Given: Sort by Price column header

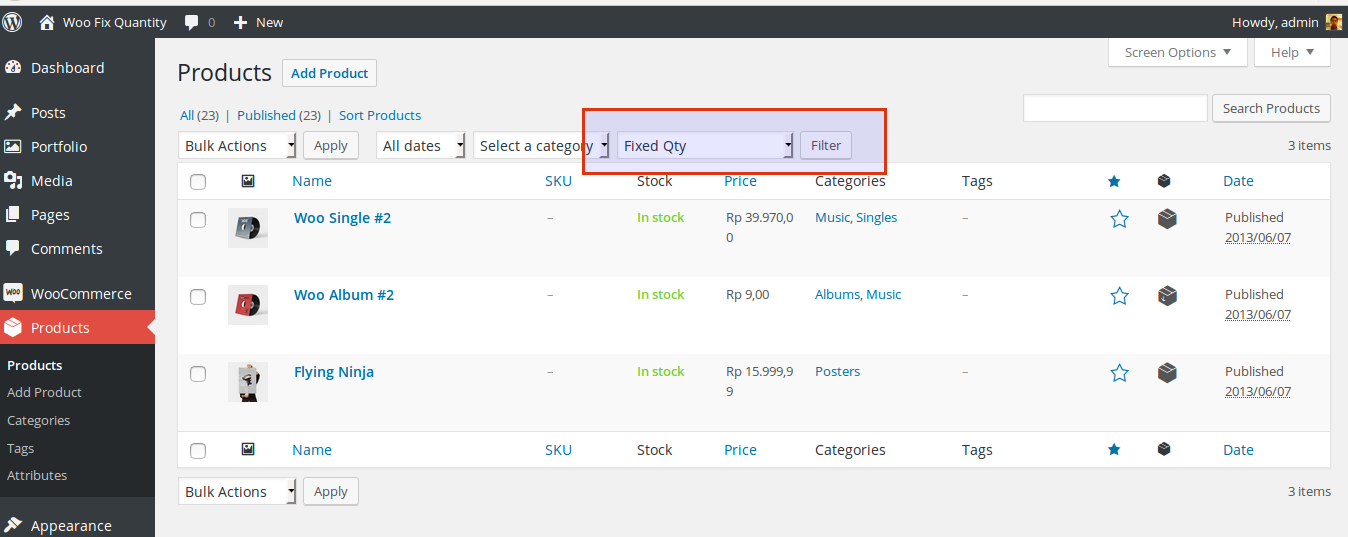Looking at the screenshot, I should click(740, 181).
